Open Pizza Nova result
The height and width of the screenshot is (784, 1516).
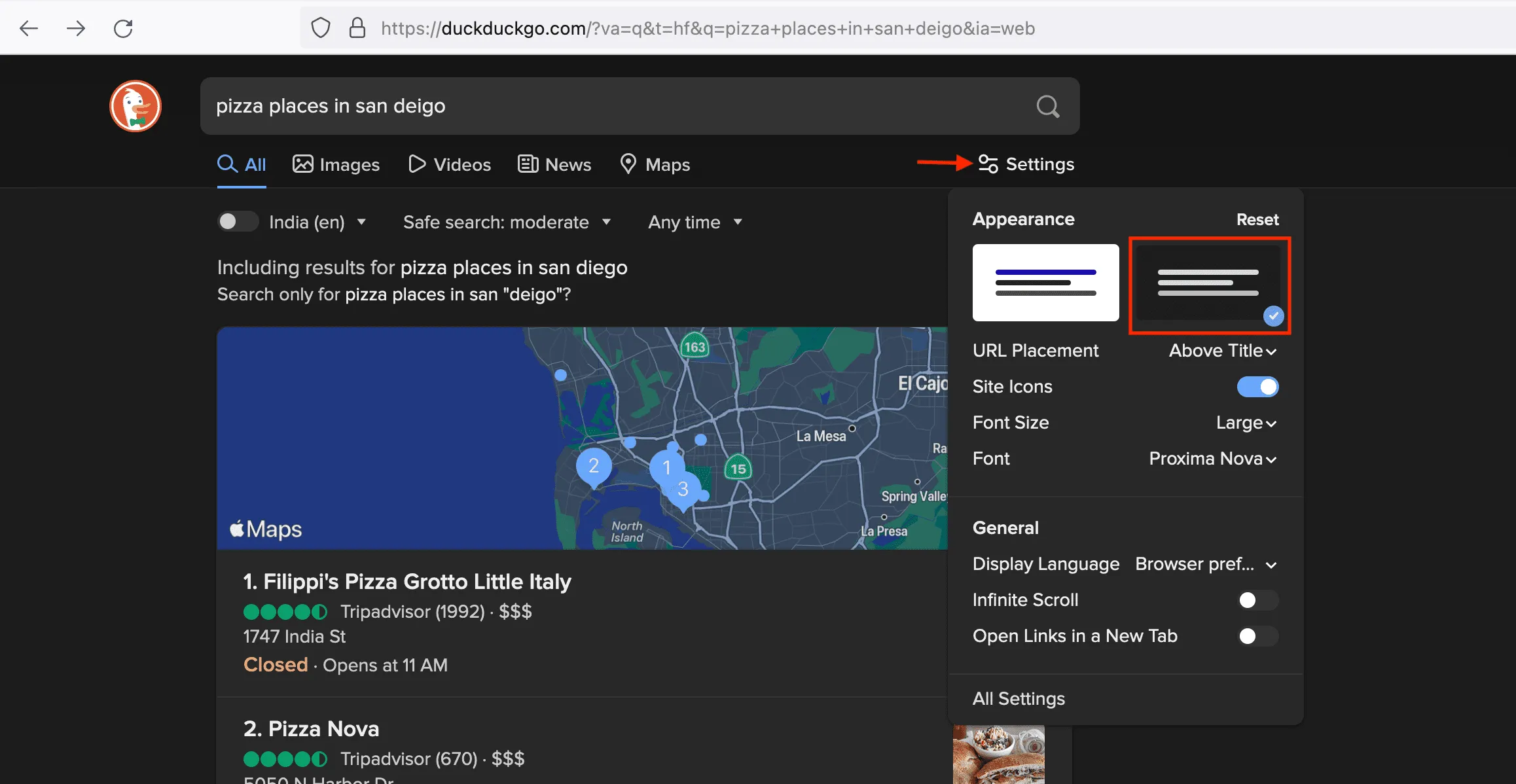coord(311,728)
